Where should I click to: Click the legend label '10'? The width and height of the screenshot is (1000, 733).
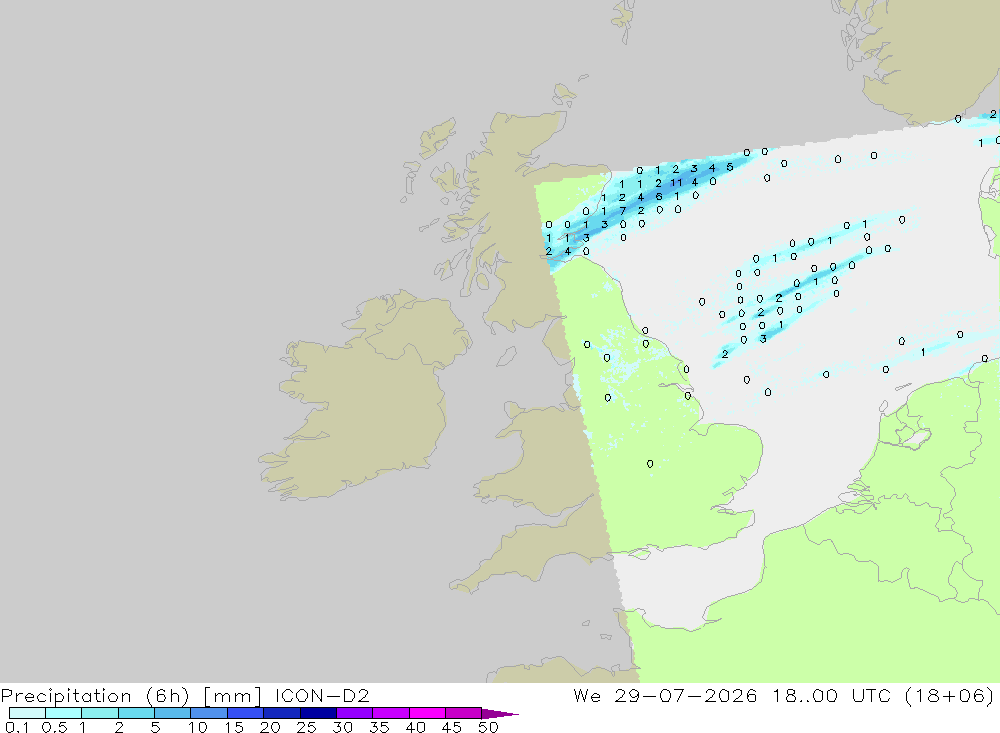(198, 727)
